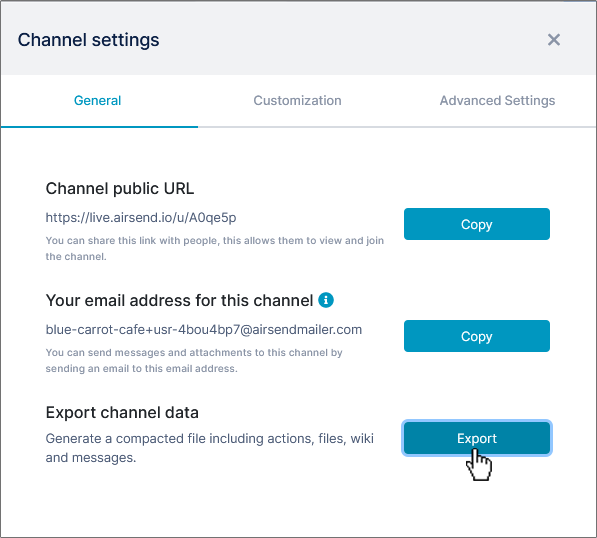Switch to the General tab

pyautogui.click(x=97, y=101)
